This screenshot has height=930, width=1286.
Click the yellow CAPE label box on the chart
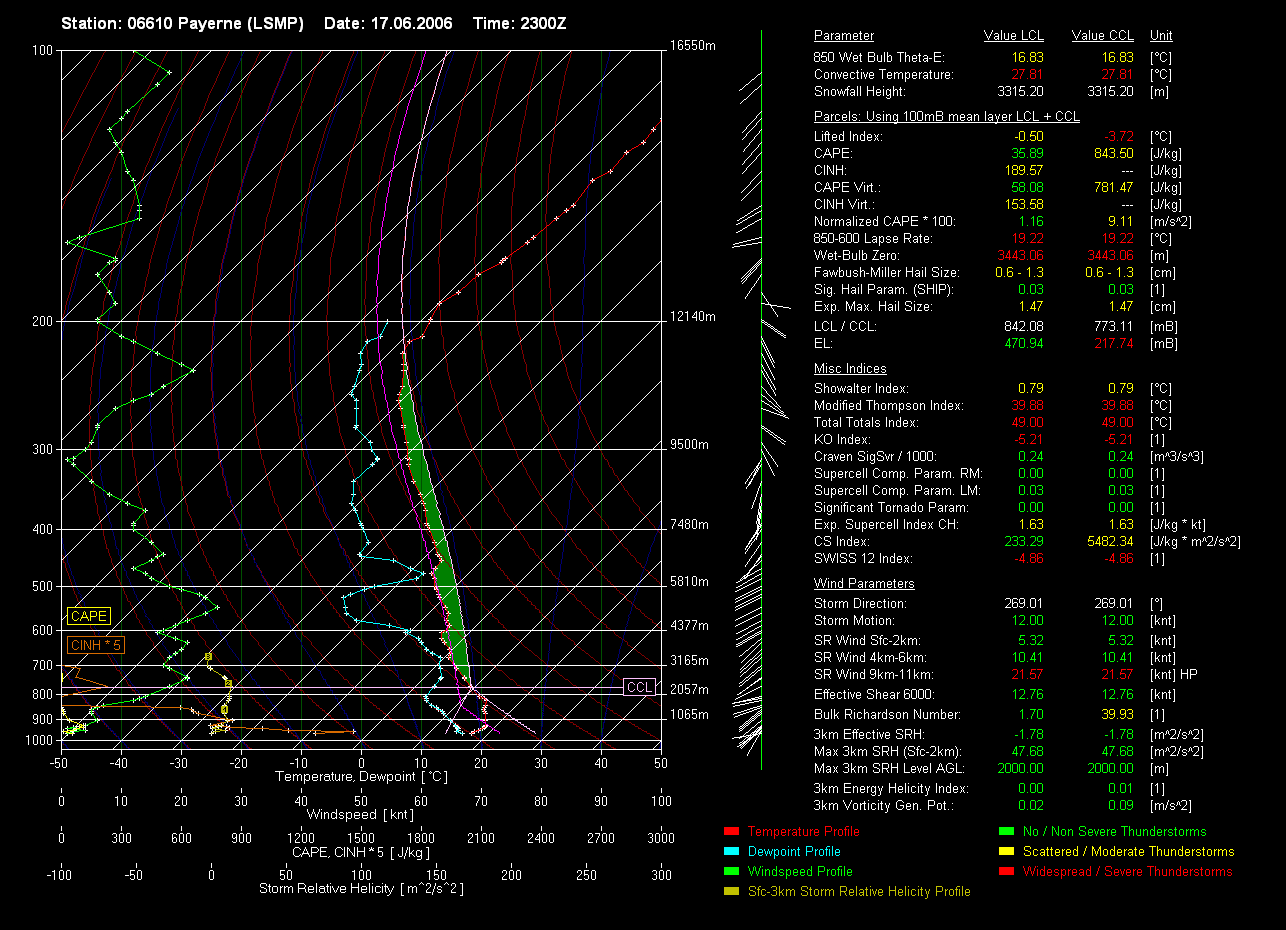89,616
